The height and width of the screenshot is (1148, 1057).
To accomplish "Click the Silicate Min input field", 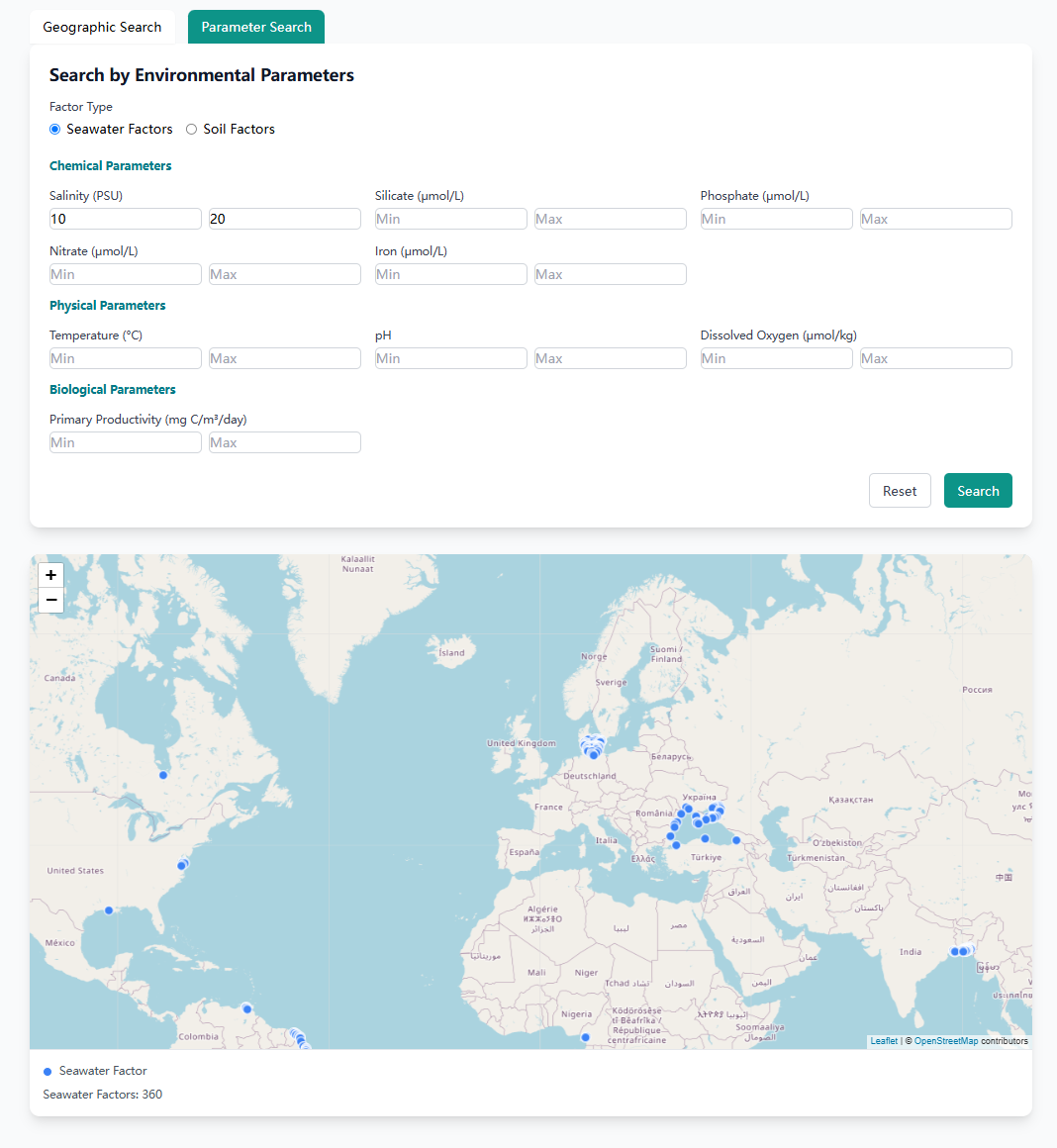I will click(451, 219).
